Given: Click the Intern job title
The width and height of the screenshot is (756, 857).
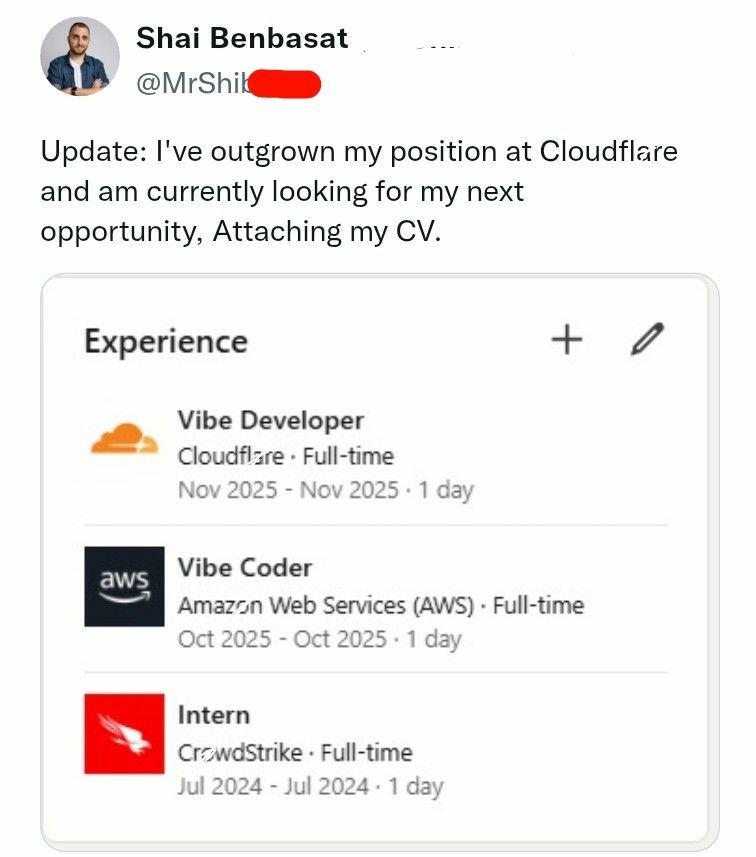Looking at the screenshot, I should pos(213,715).
